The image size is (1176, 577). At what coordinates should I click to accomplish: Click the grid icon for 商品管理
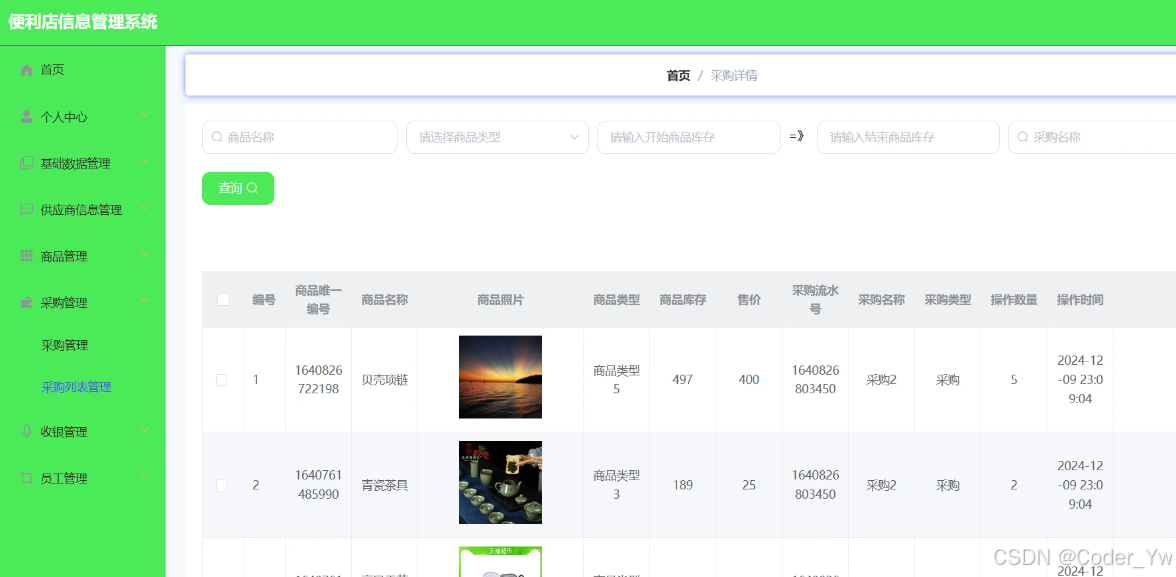[26, 256]
